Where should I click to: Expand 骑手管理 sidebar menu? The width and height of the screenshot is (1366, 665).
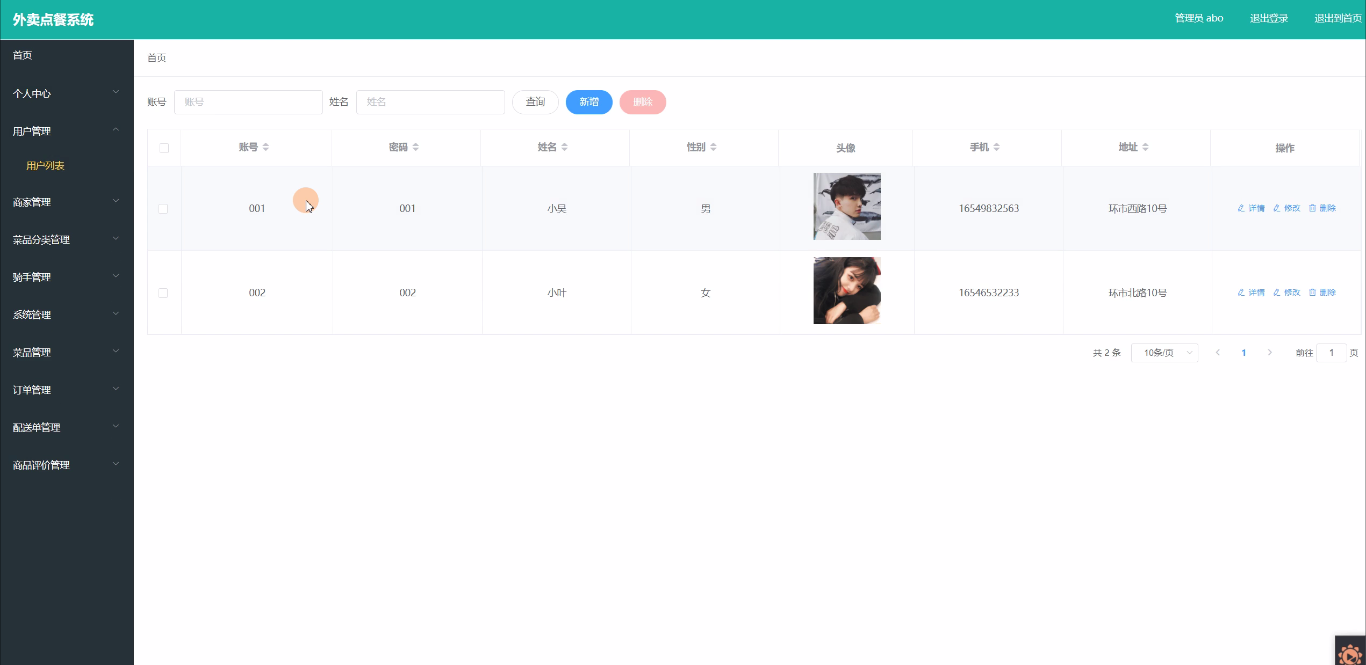(x=67, y=277)
